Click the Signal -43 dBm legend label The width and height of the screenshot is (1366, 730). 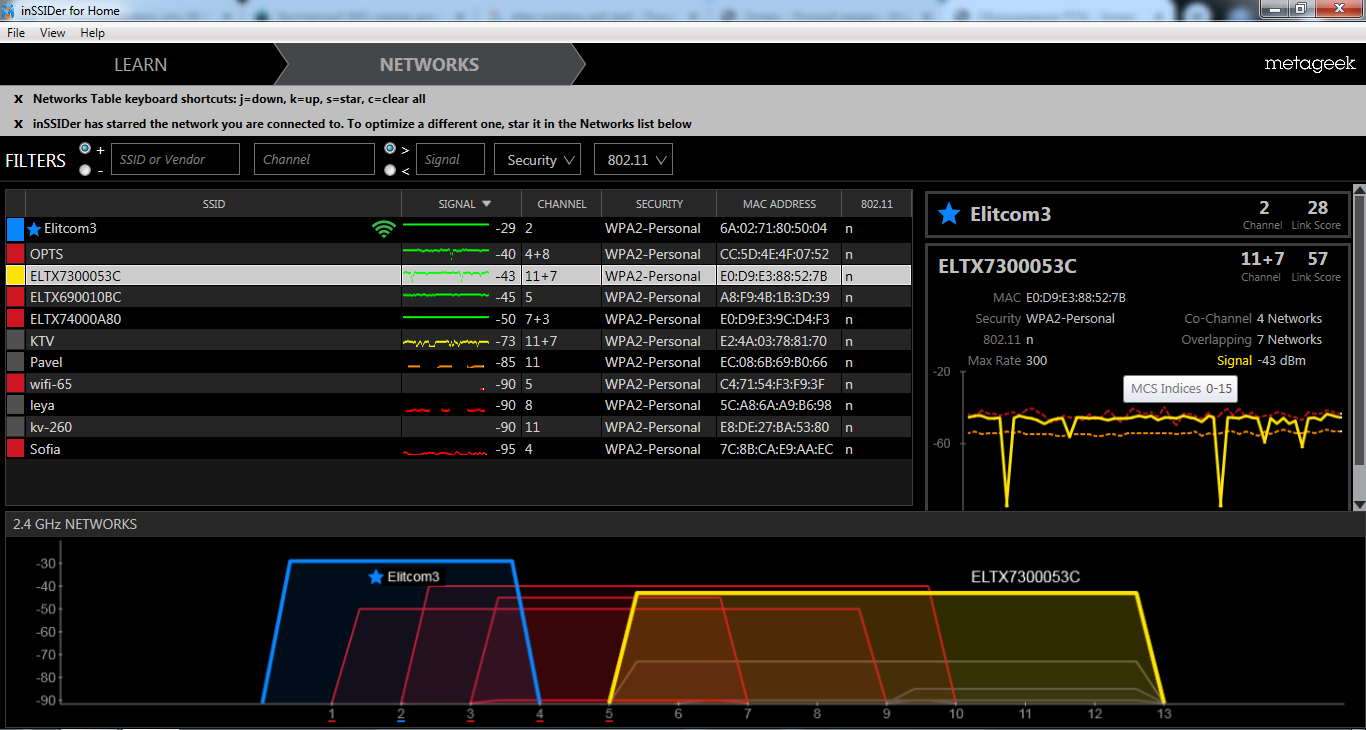tap(1261, 361)
